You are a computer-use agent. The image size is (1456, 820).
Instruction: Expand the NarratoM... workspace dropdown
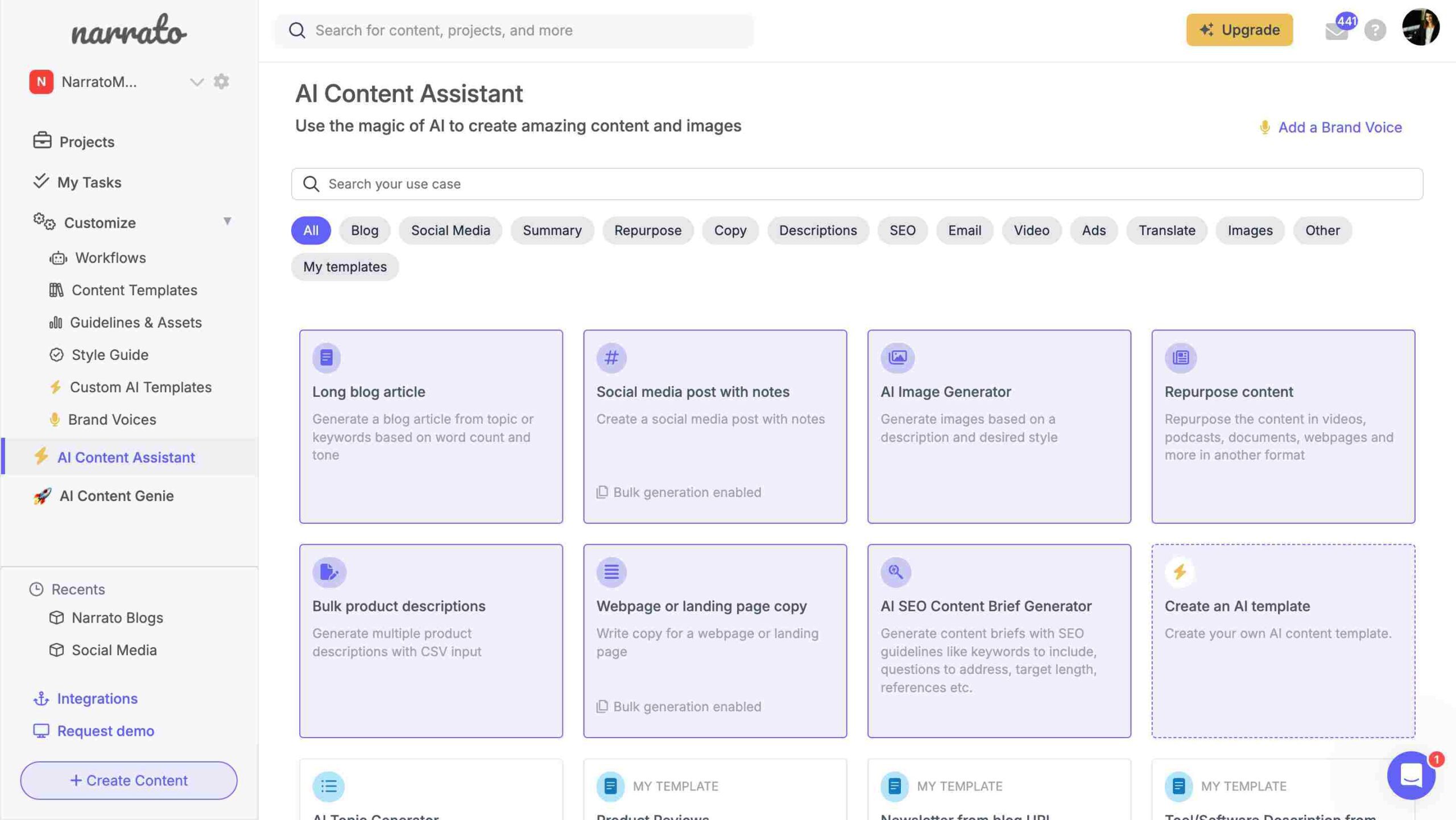196,81
